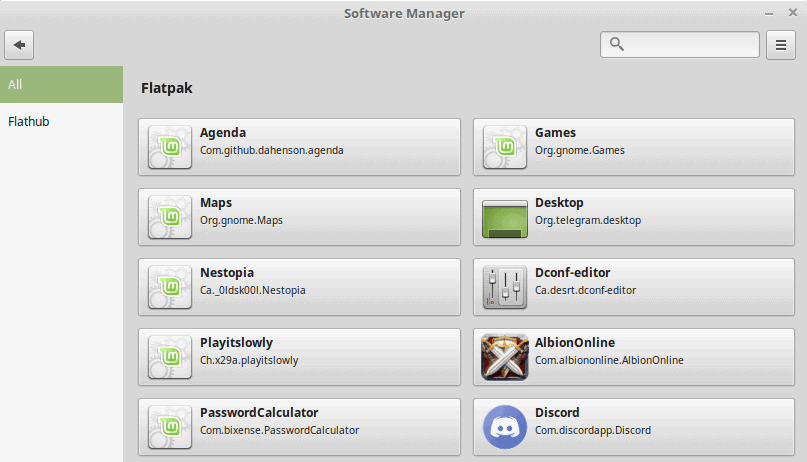
Task: Click the search input field
Action: click(690, 45)
